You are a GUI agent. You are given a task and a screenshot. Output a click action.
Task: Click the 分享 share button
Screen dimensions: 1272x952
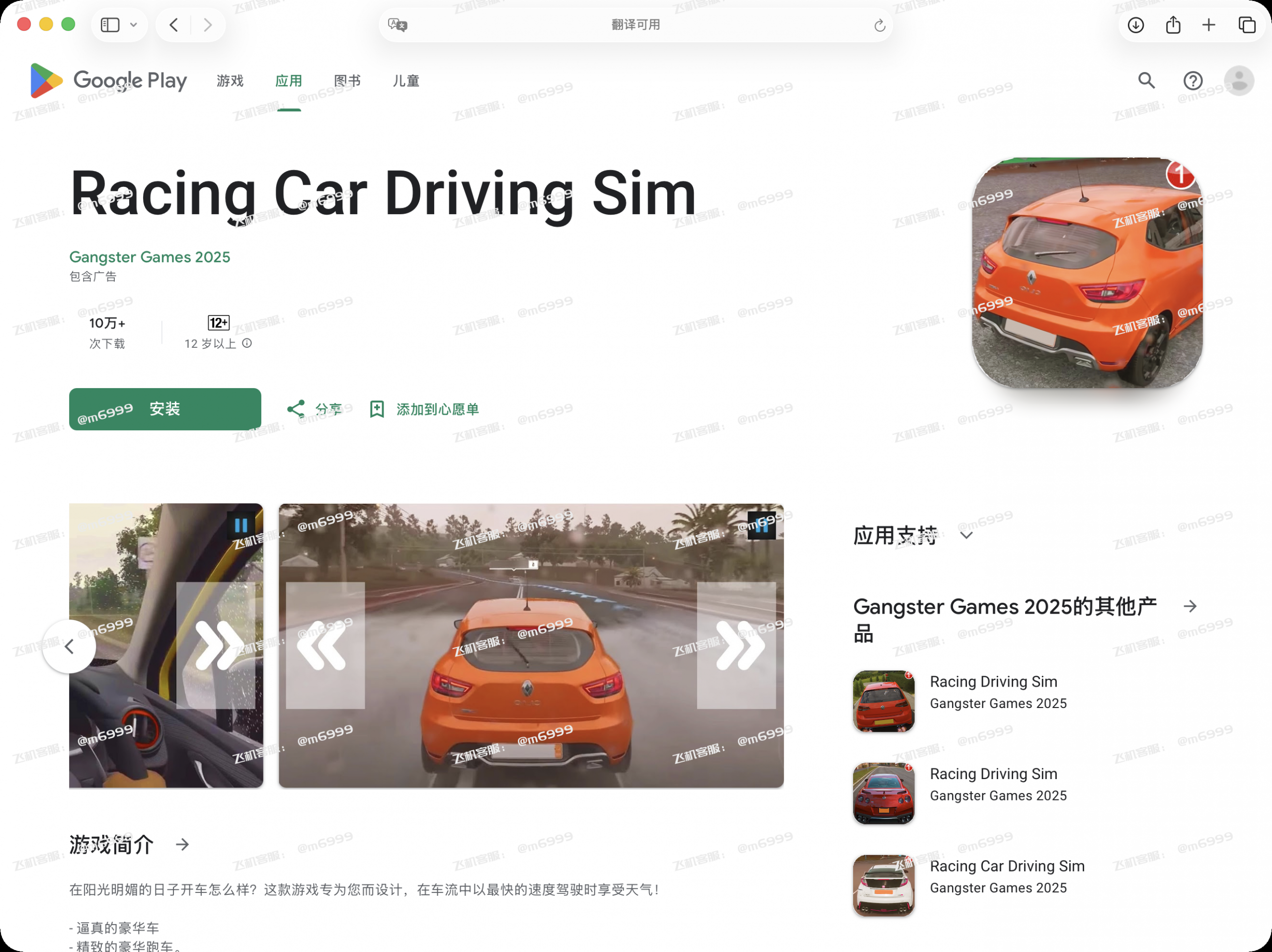[315, 409]
